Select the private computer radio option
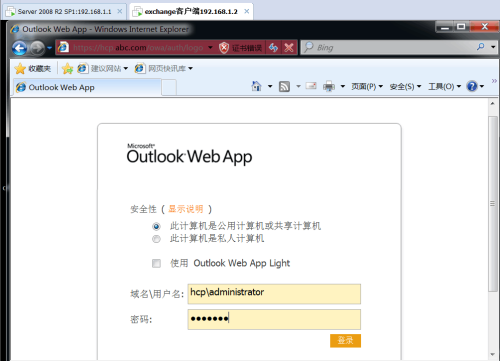 [156, 239]
